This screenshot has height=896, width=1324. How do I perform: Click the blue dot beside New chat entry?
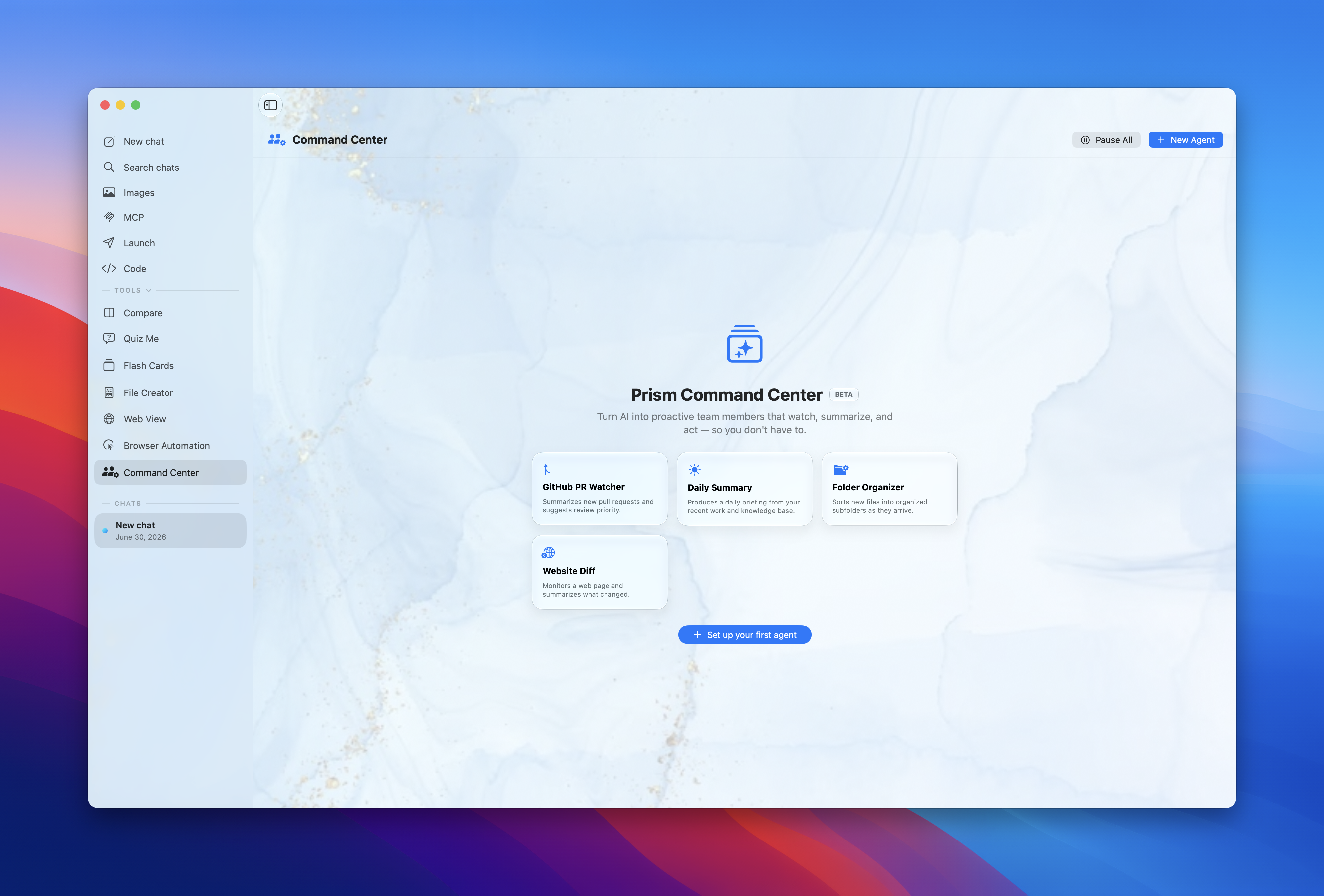point(105,531)
